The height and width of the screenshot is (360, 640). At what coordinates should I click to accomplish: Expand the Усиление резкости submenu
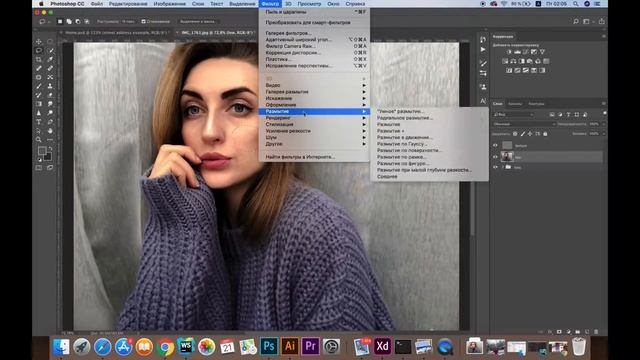314,131
